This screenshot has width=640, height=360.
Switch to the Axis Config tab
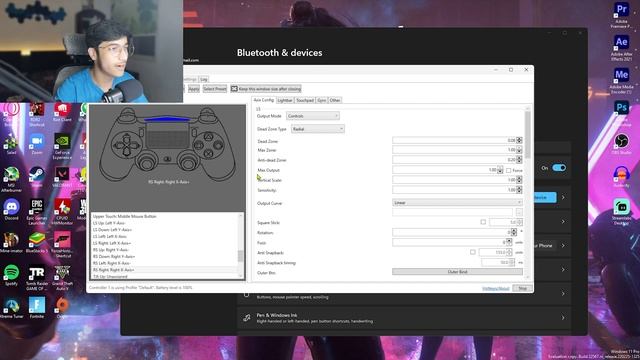tap(264, 100)
